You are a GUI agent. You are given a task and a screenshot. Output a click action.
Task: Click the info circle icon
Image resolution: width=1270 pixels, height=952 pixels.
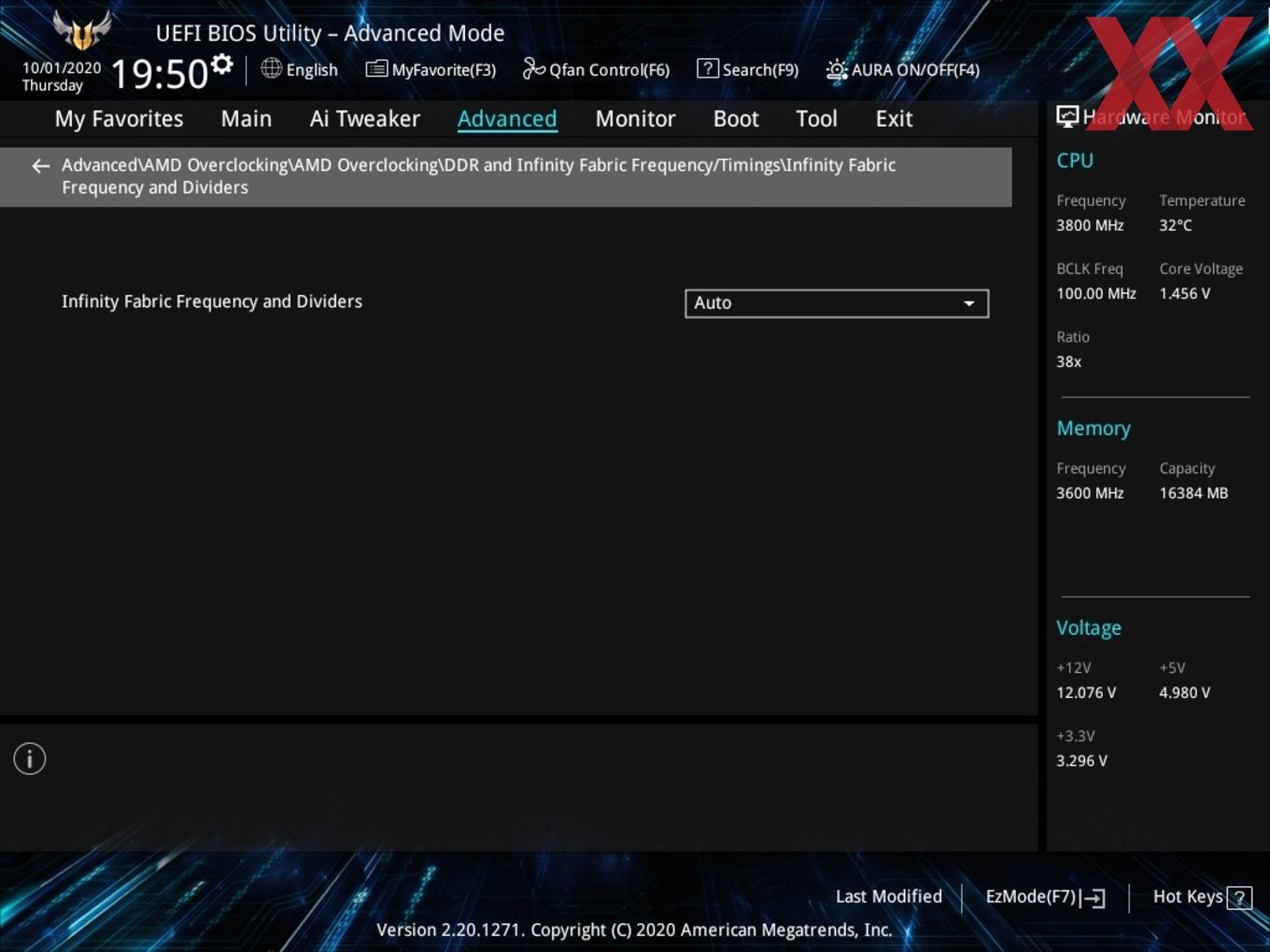(30, 759)
